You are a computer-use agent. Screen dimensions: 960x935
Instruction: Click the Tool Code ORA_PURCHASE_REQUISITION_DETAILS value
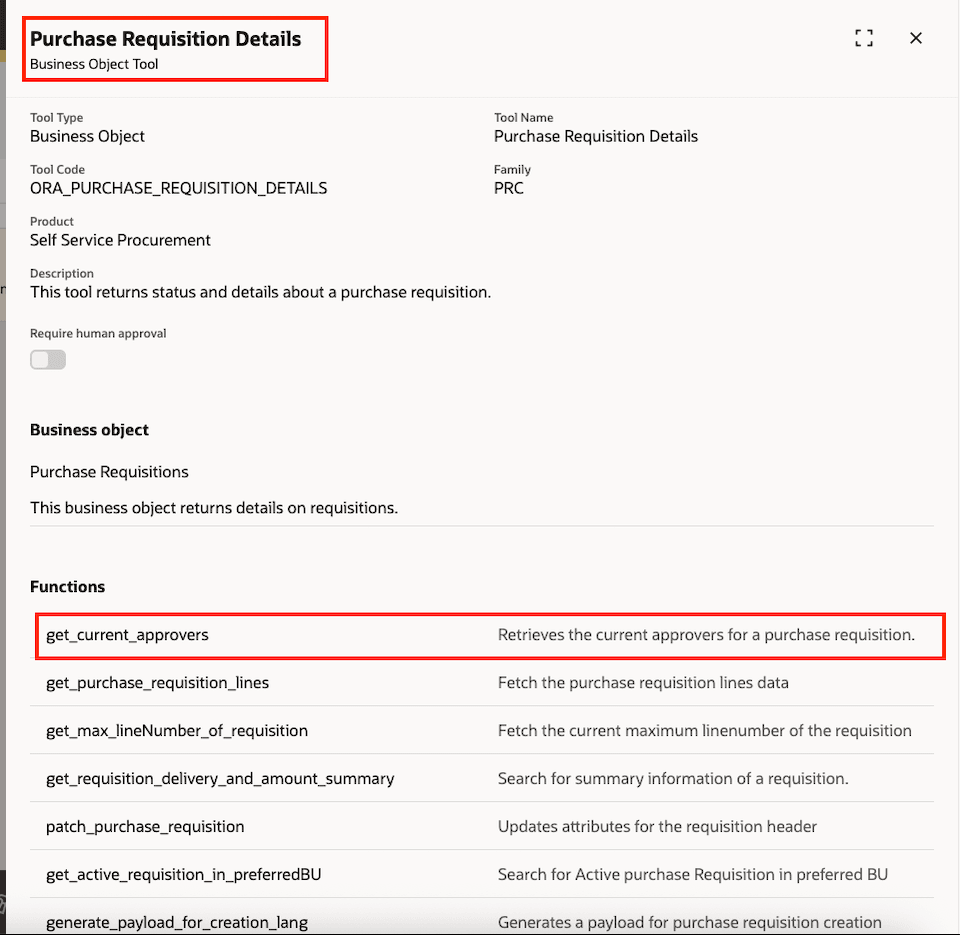179,188
